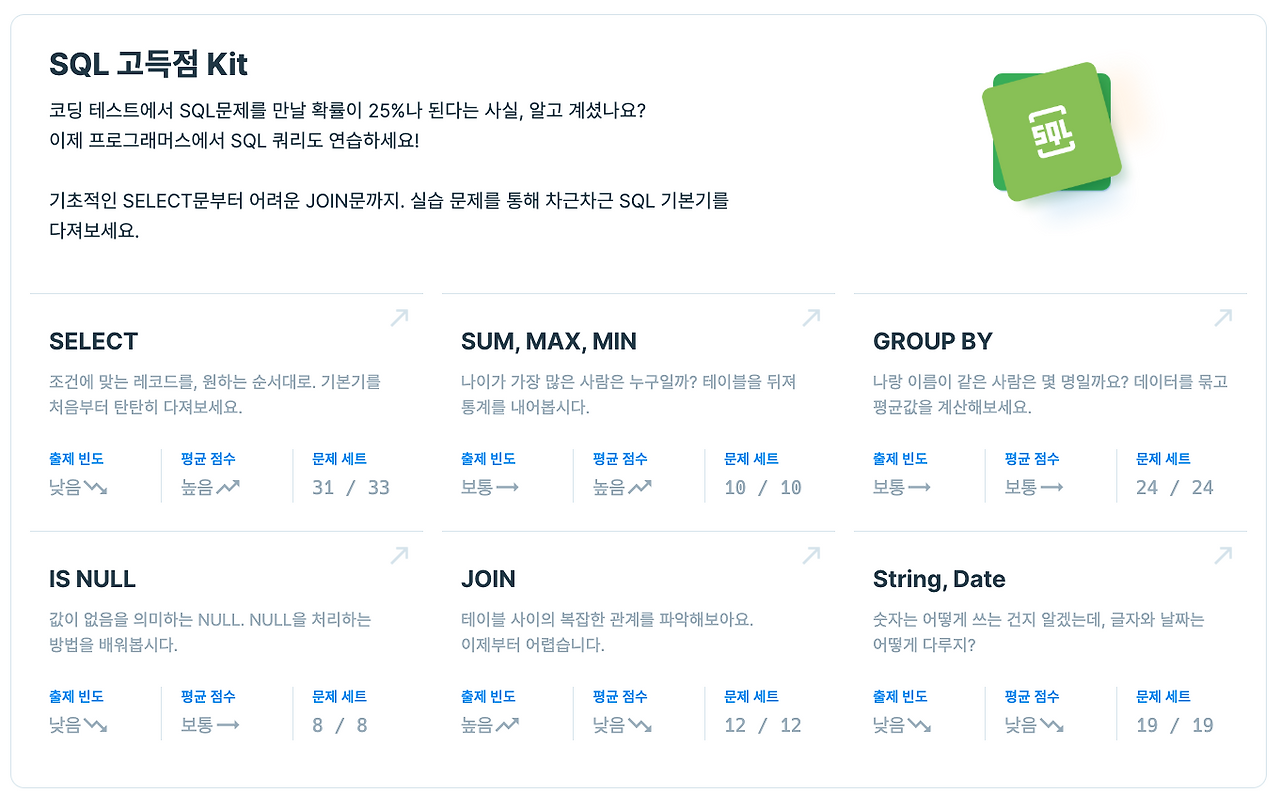The width and height of the screenshot is (1280, 808).
Task: Click the arrow icon on GROUP BY card
Action: (1223, 318)
